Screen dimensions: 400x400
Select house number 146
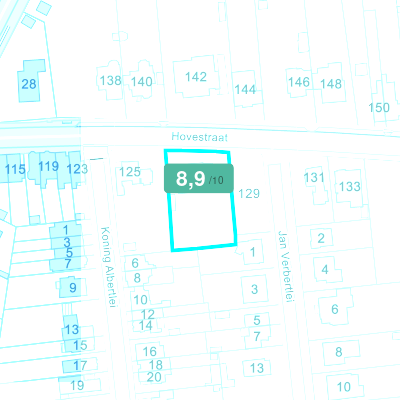[299, 82]
